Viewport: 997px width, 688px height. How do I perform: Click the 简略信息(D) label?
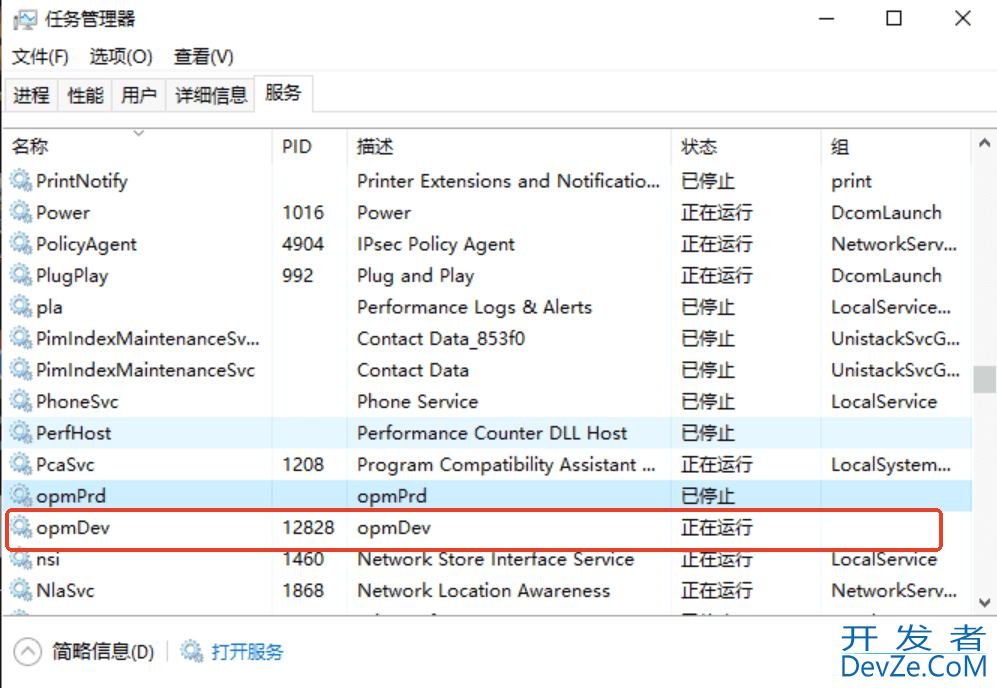(x=103, y=652)
